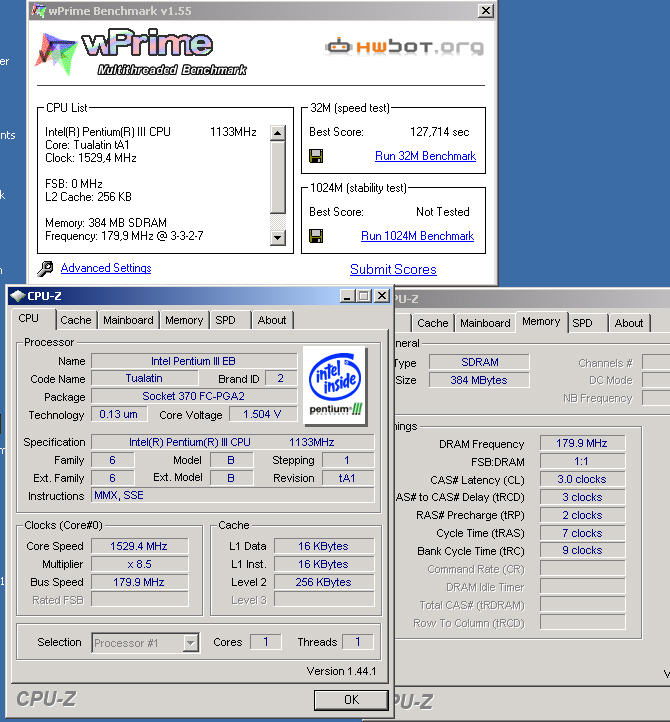
Task: Click DRAM Frequency value 179.9 MHz
Action: tap(582, 443)
